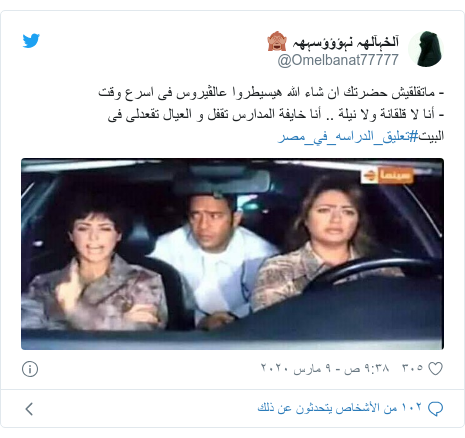Viewport: 465px width, 438px height.
Task: View the ١٠٢ people talking about this
Action: 339,408
